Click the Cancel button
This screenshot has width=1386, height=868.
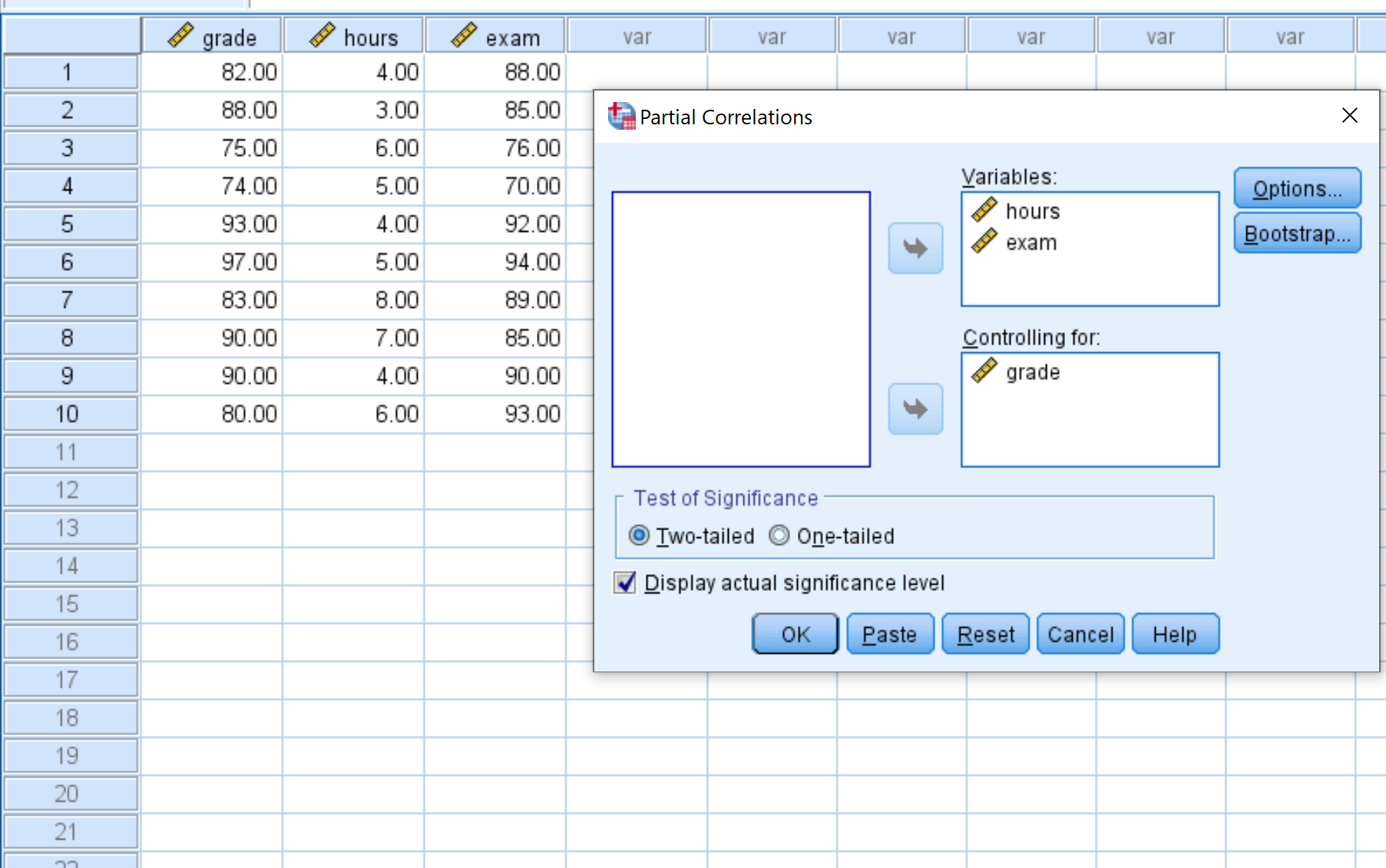pyautogui.click(x=1080, y=635)
